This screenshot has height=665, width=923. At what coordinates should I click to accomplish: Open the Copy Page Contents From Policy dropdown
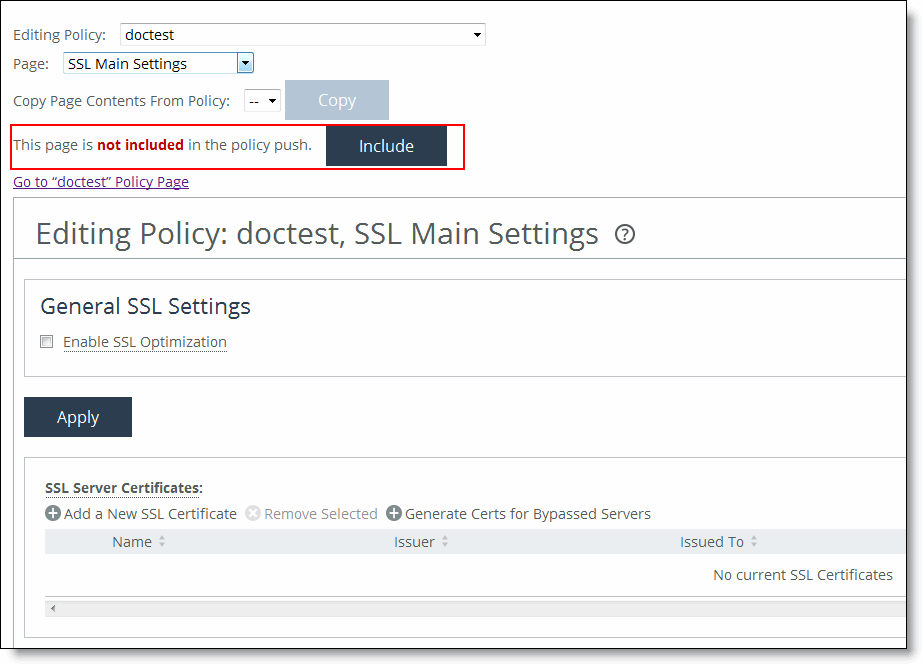(262, 101)
